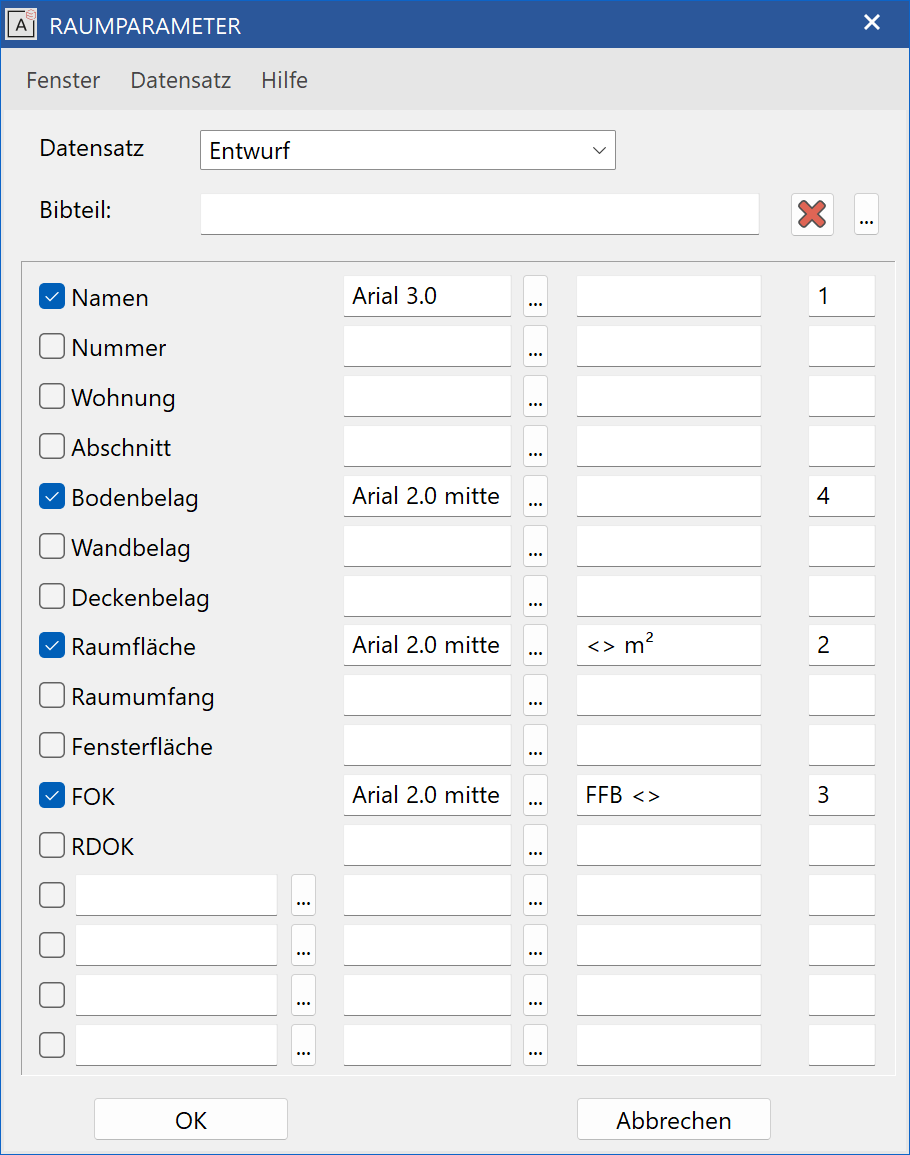
Task: Enable the Nummer checkbox
Action: (x=52, y=346)
